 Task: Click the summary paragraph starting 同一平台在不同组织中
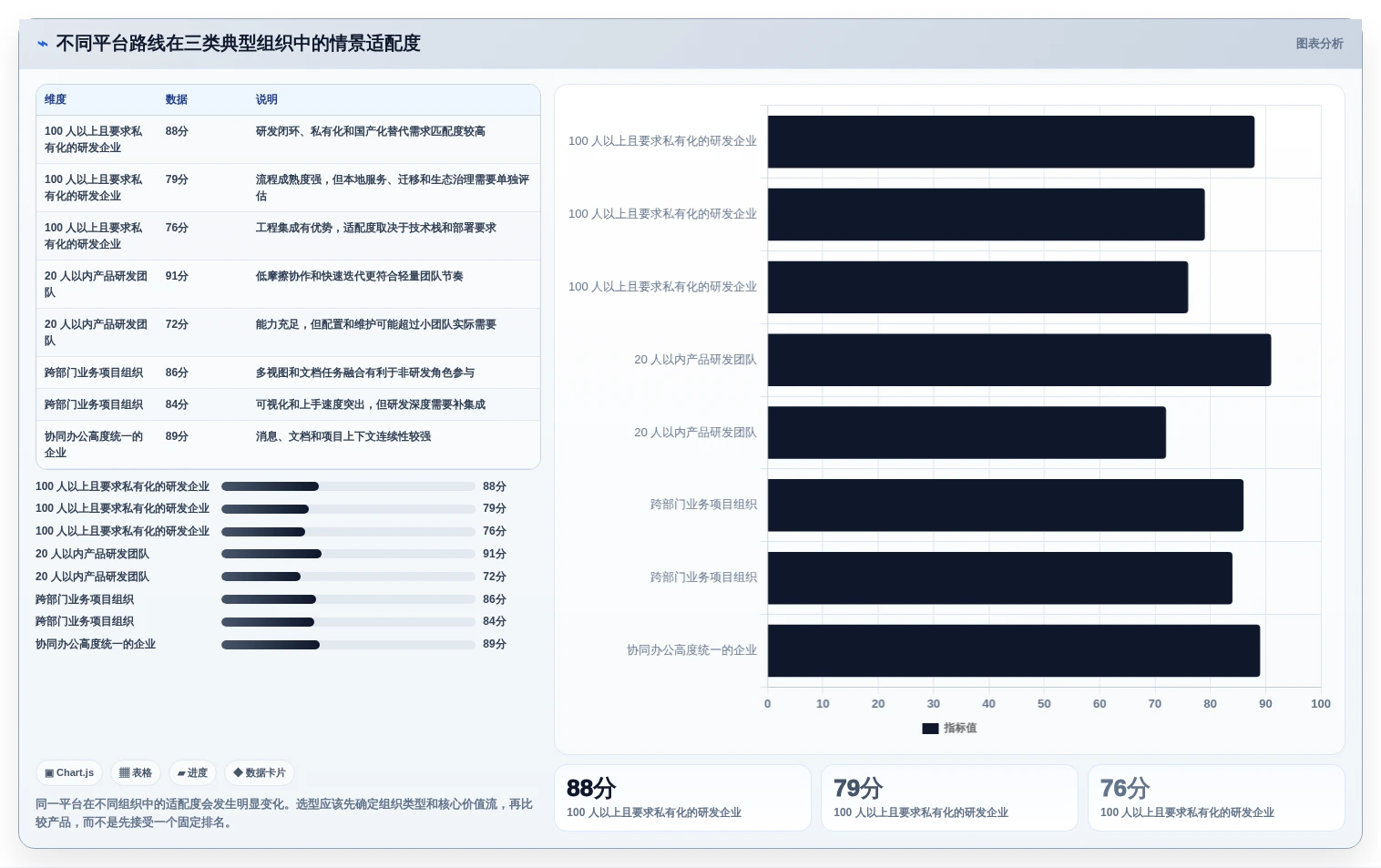pyautogui.click(x=284, y=813)
